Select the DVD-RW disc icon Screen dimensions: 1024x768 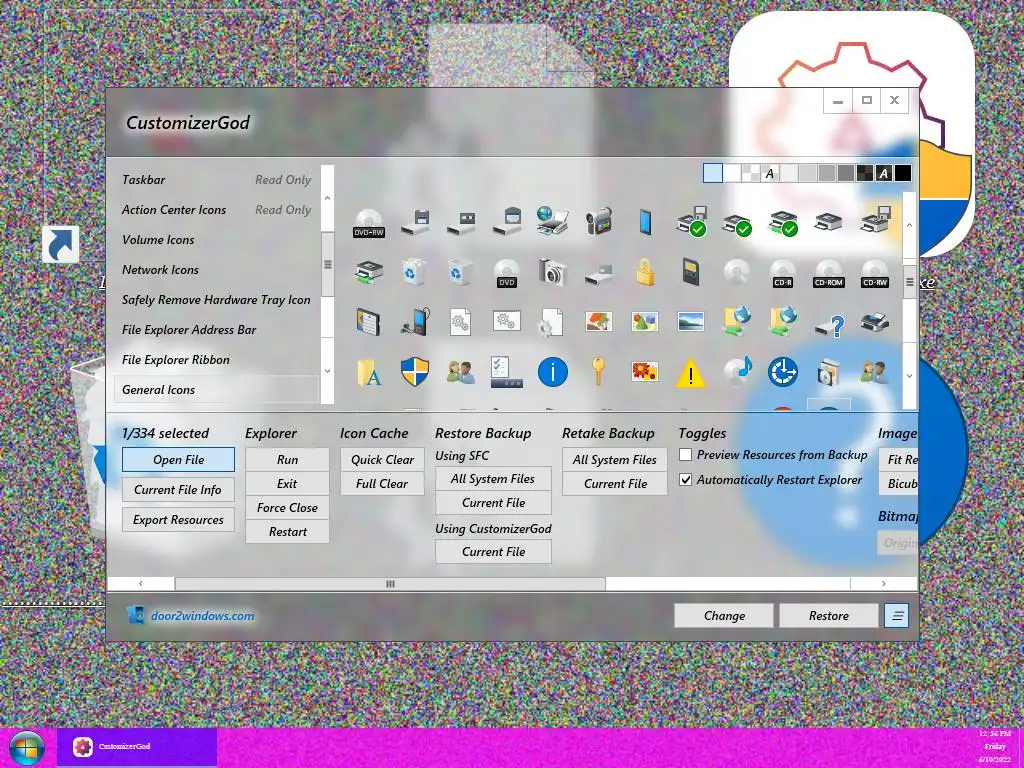point(368,223)
